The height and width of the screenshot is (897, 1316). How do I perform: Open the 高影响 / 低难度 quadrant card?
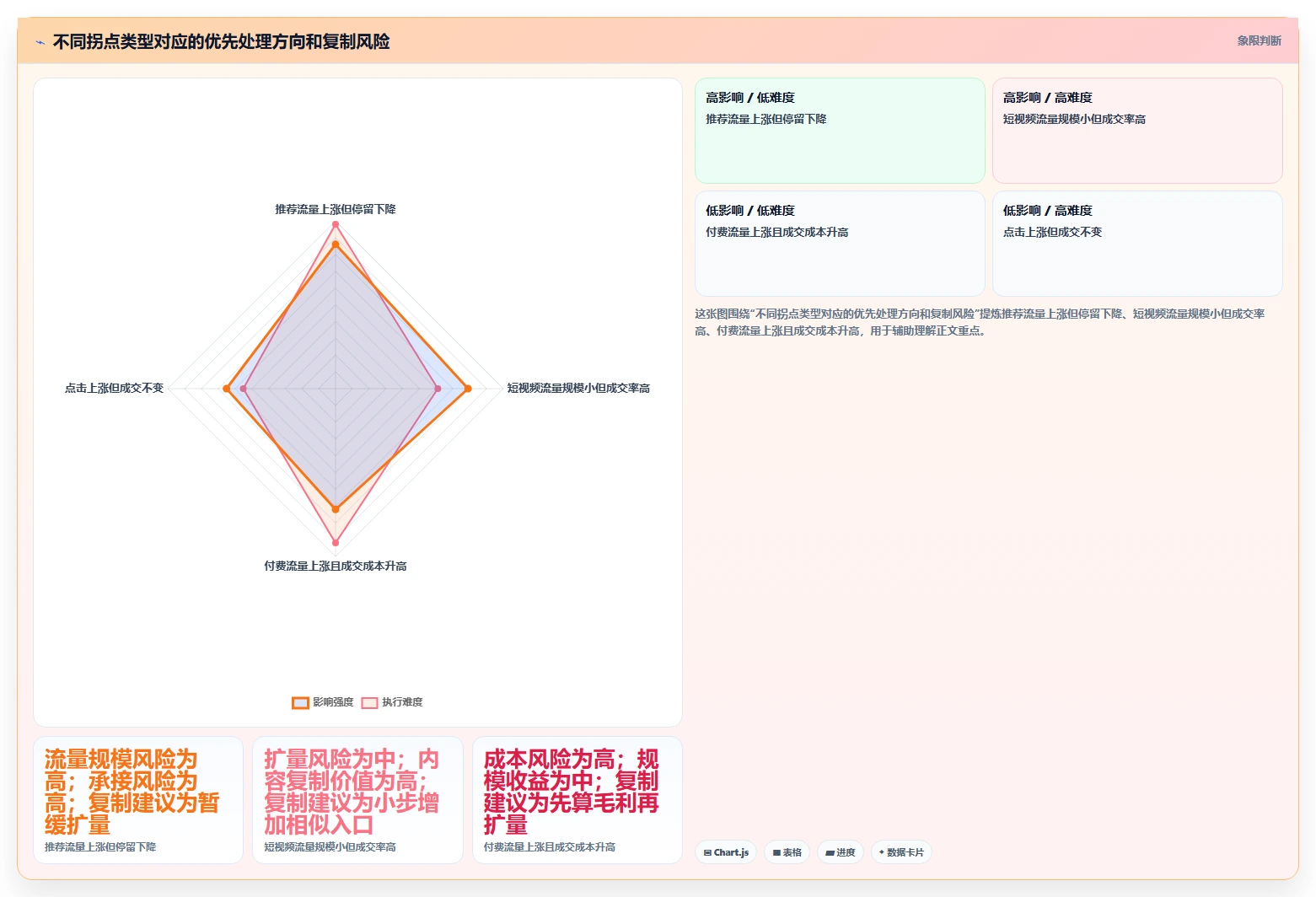click(840, 131)
